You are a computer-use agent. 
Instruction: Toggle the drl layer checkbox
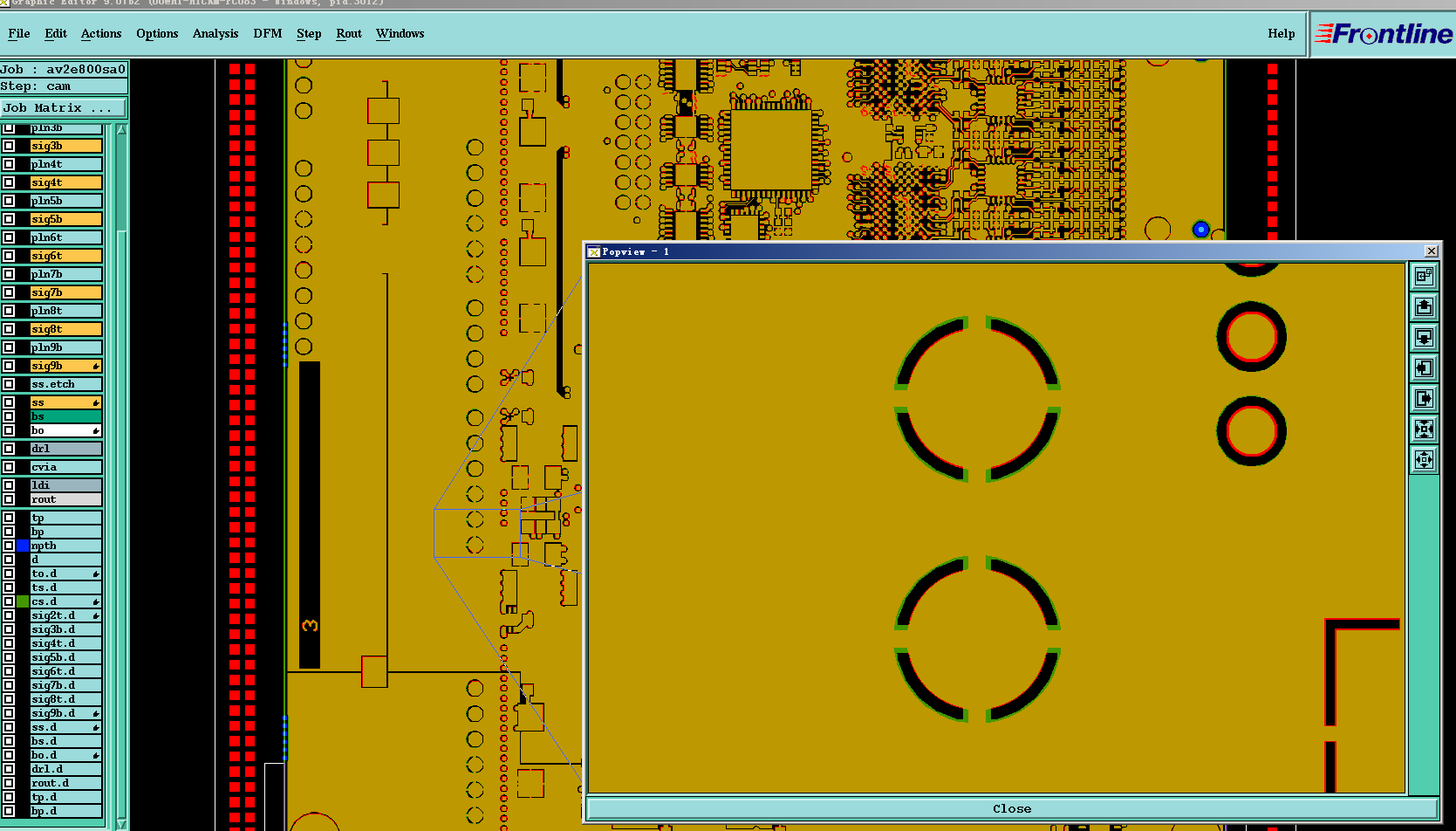pos(9,449)
